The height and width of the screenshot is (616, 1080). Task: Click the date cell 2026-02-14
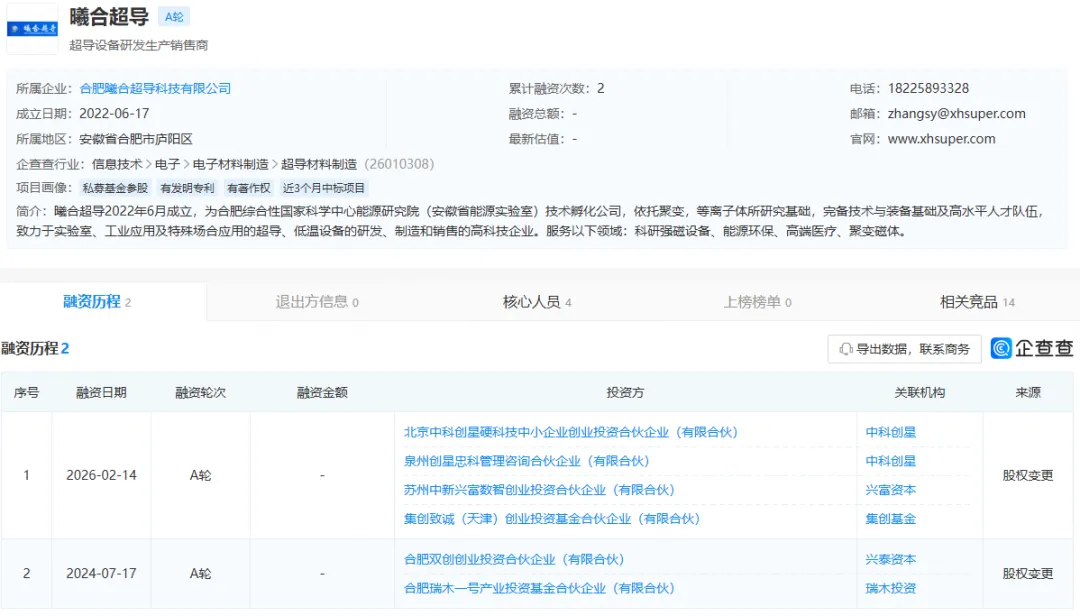(101, 475)
